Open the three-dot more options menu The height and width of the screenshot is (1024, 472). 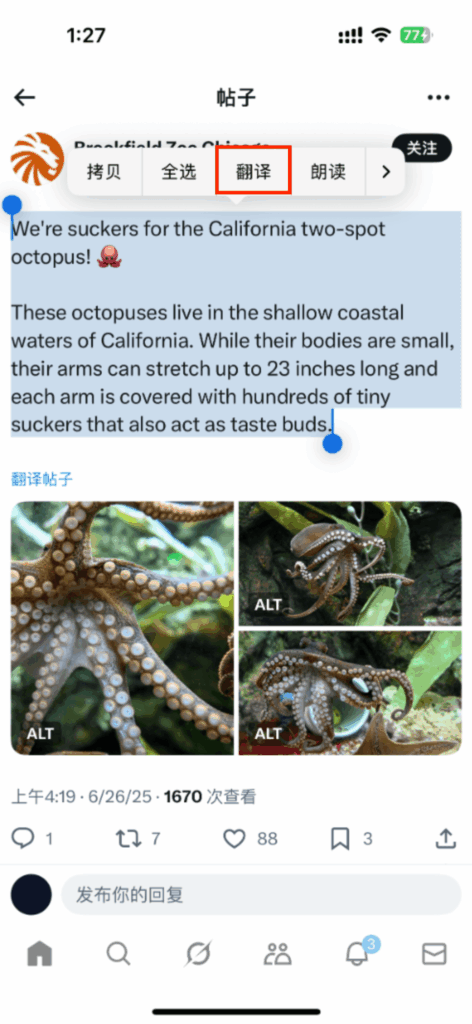[x=439, y=98]
